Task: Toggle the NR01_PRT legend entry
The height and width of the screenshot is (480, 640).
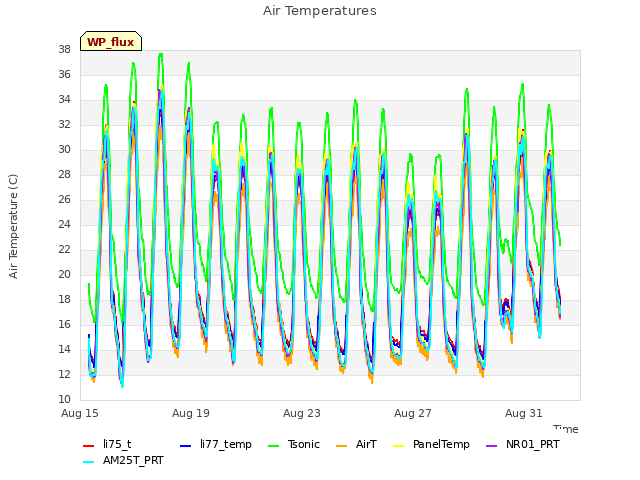Action: click(x=523, y=444)
